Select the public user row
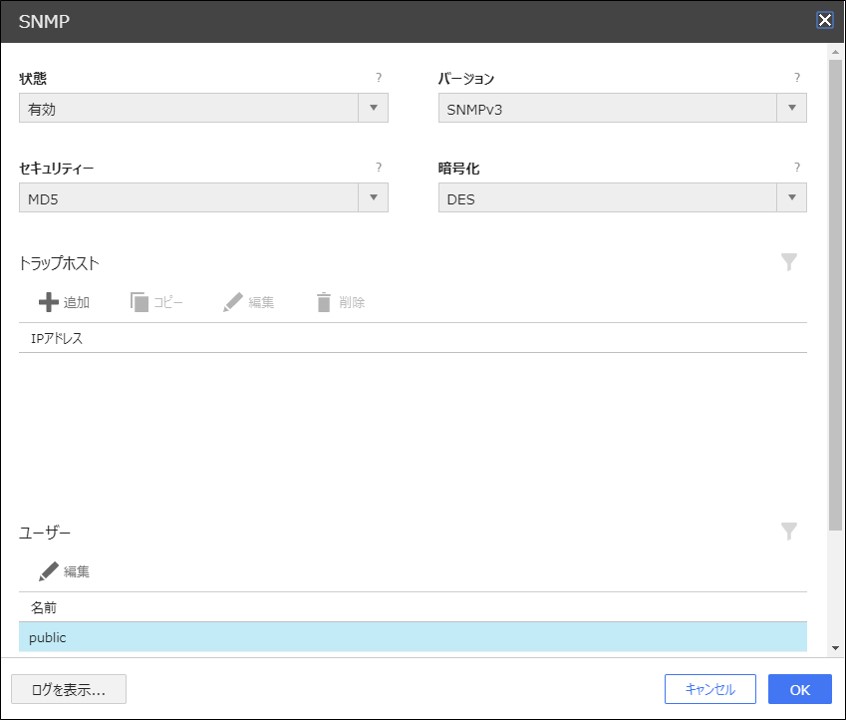The image size is (846, 720). [412, 637]
